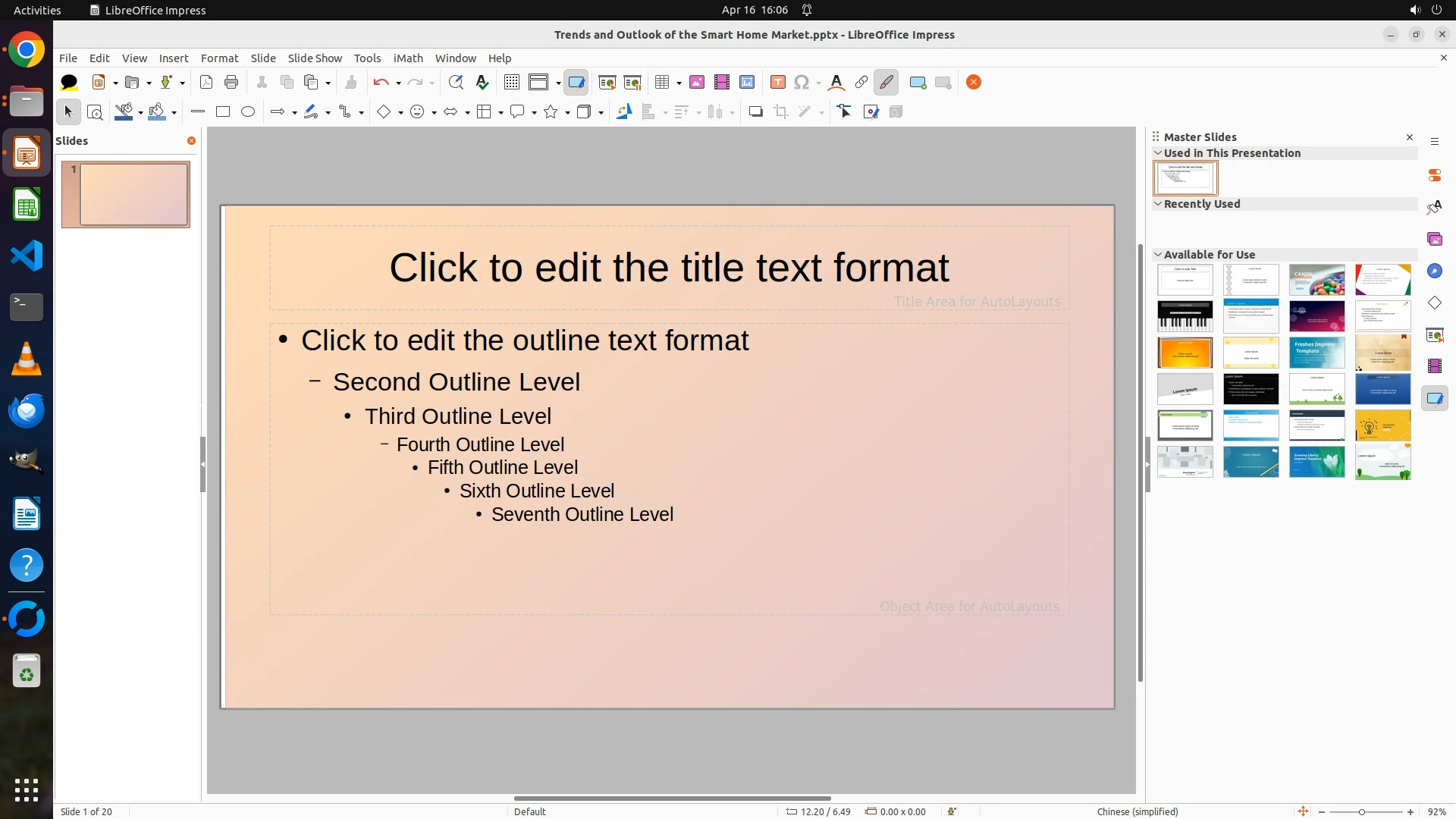Toggle the Shadow button
1456x819 pixels.
tap(755, 112)
